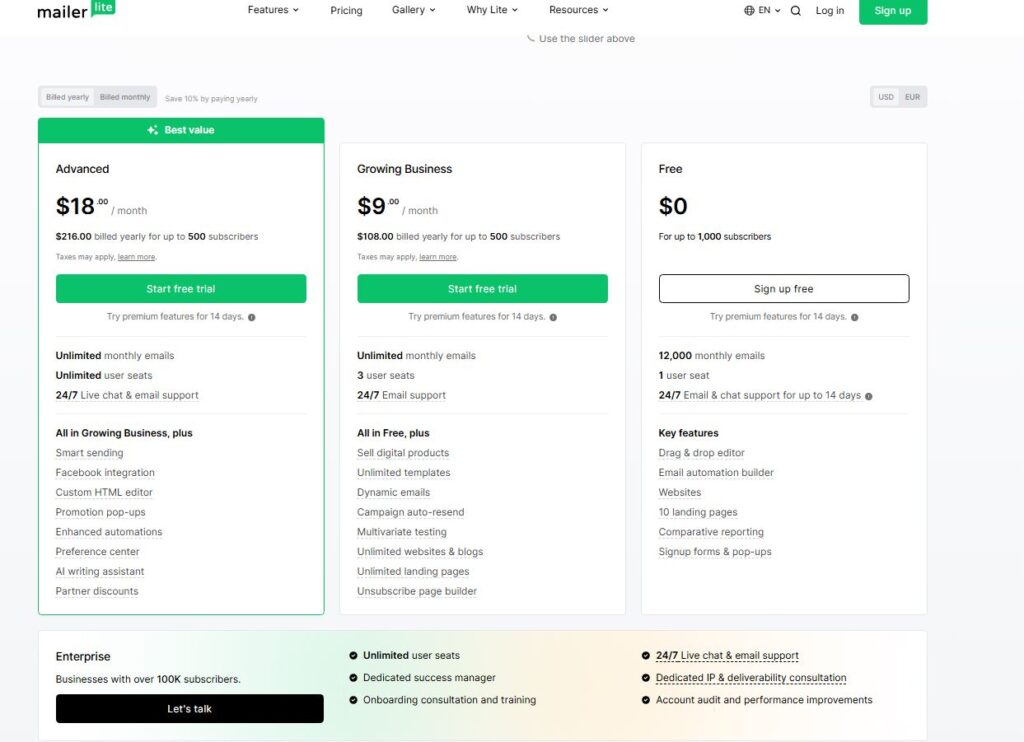The width and height of the screenshot is (1024, 742).
Task: Click the 3 user seats text
Action: coord(386,376)
